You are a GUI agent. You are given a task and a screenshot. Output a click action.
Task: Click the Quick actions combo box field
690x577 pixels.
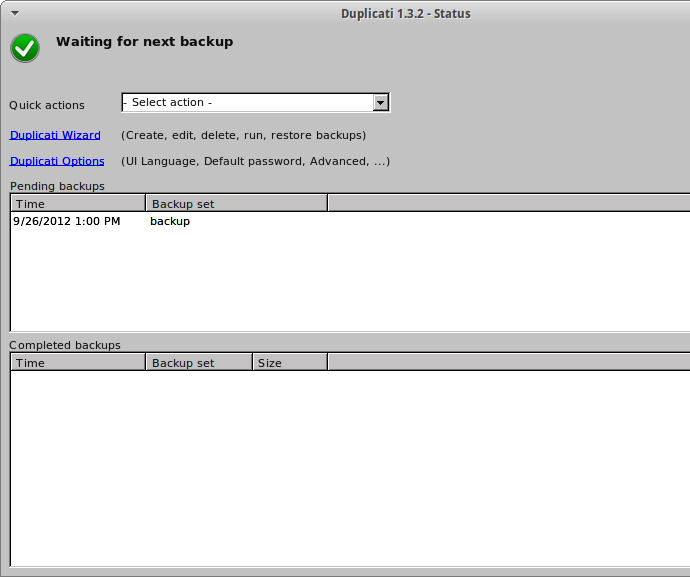255,103
